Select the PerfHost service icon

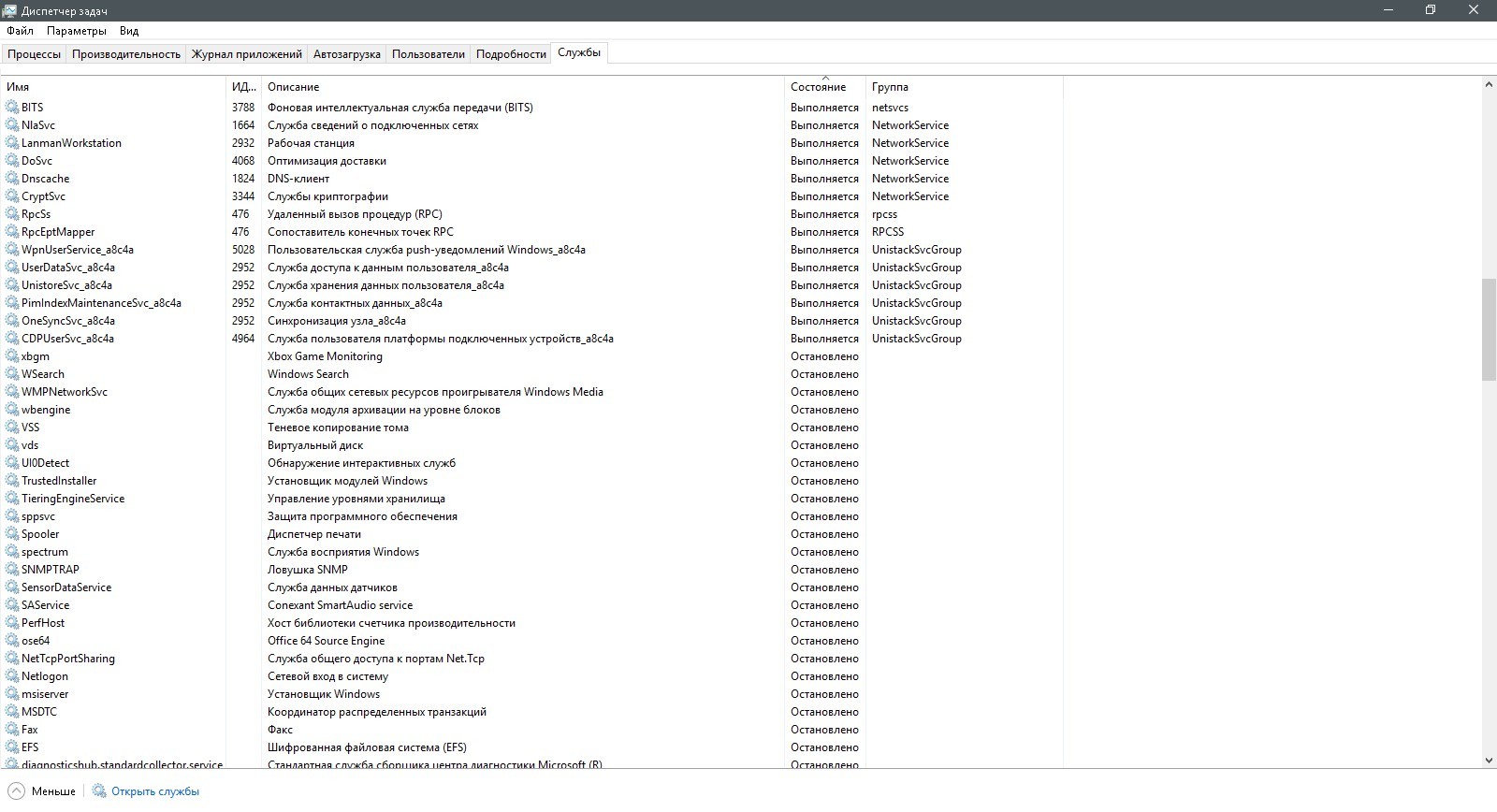pos(12,623)
